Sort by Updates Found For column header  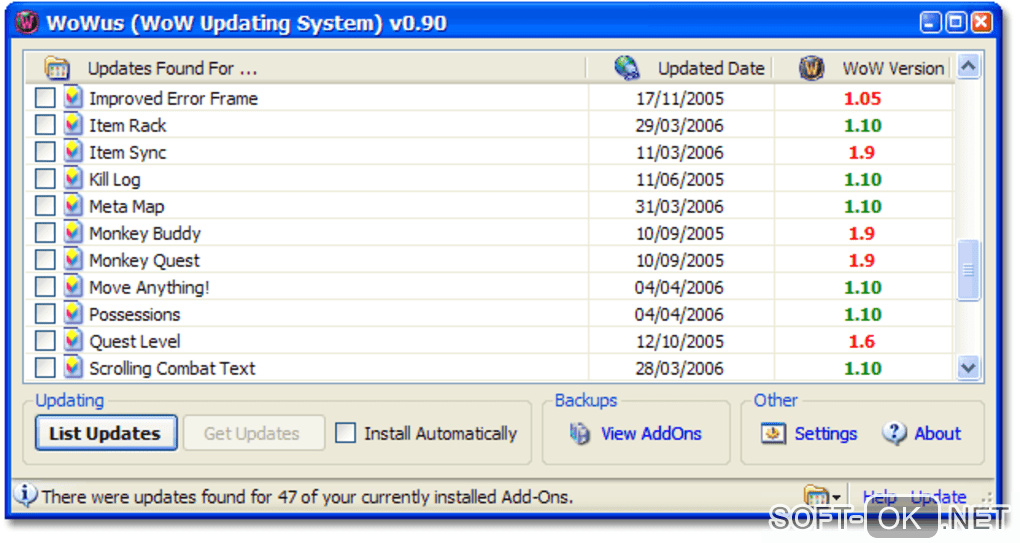pos(306,68)
